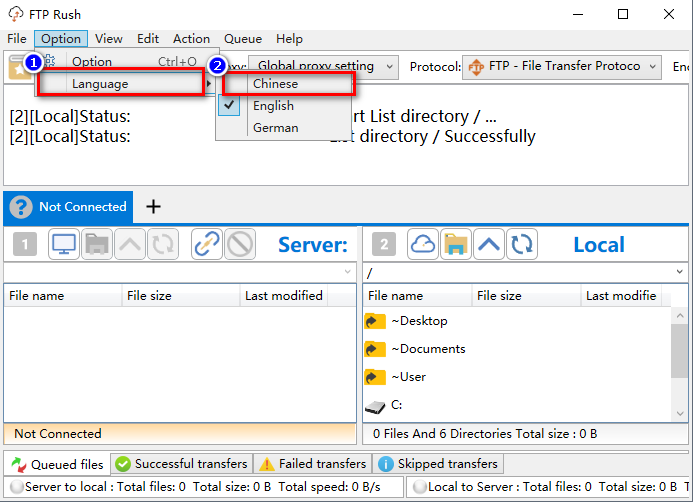
Task: Click the FTP Rush app title icon
Action: 16,14
